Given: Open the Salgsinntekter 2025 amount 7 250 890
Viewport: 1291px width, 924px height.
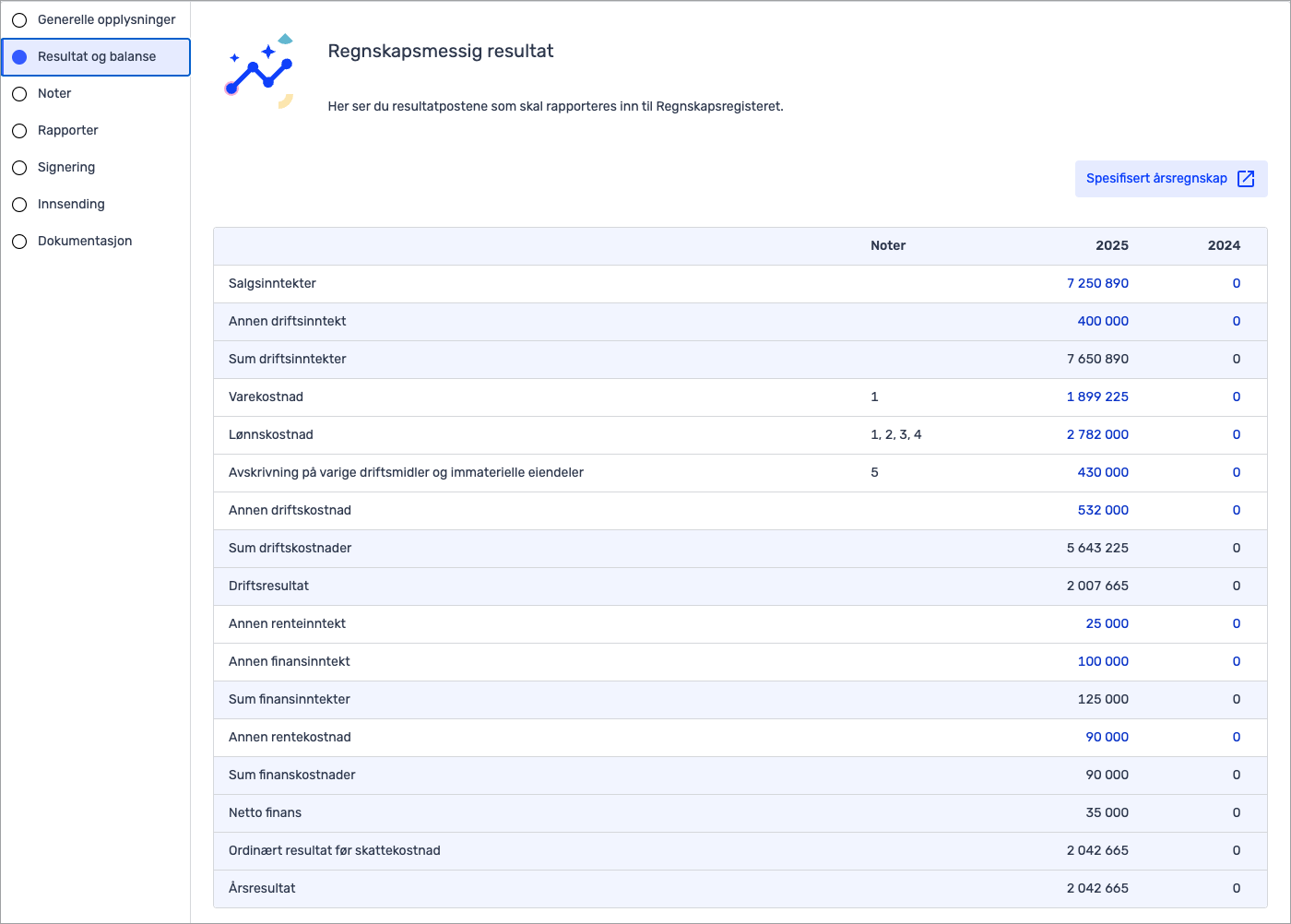Looking at the screenshot, I should pyautogui.click(x=1097, y=284).
